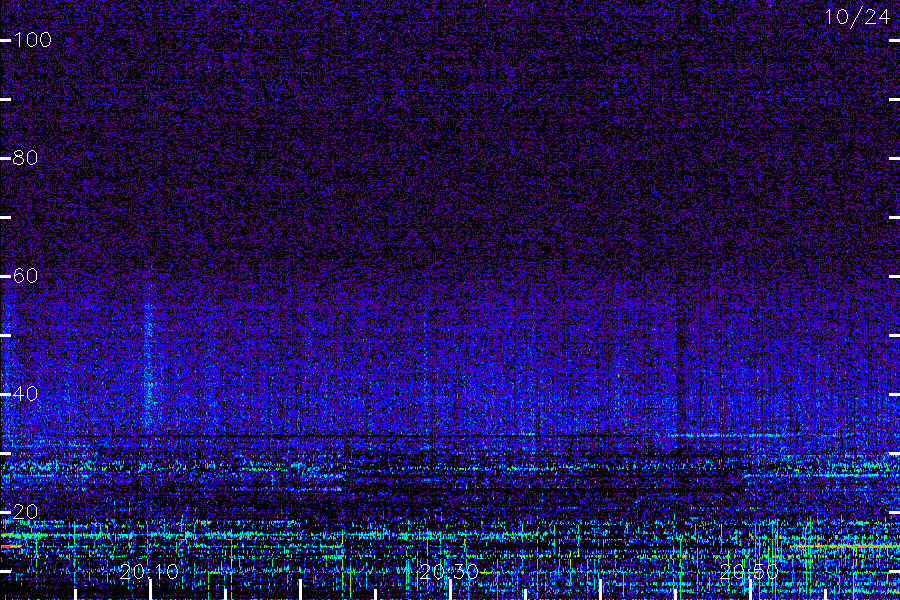The height and width of the screenshot is (600, 900).
Task: Click the 20 frequency axis label
Action: pos(25,512)
